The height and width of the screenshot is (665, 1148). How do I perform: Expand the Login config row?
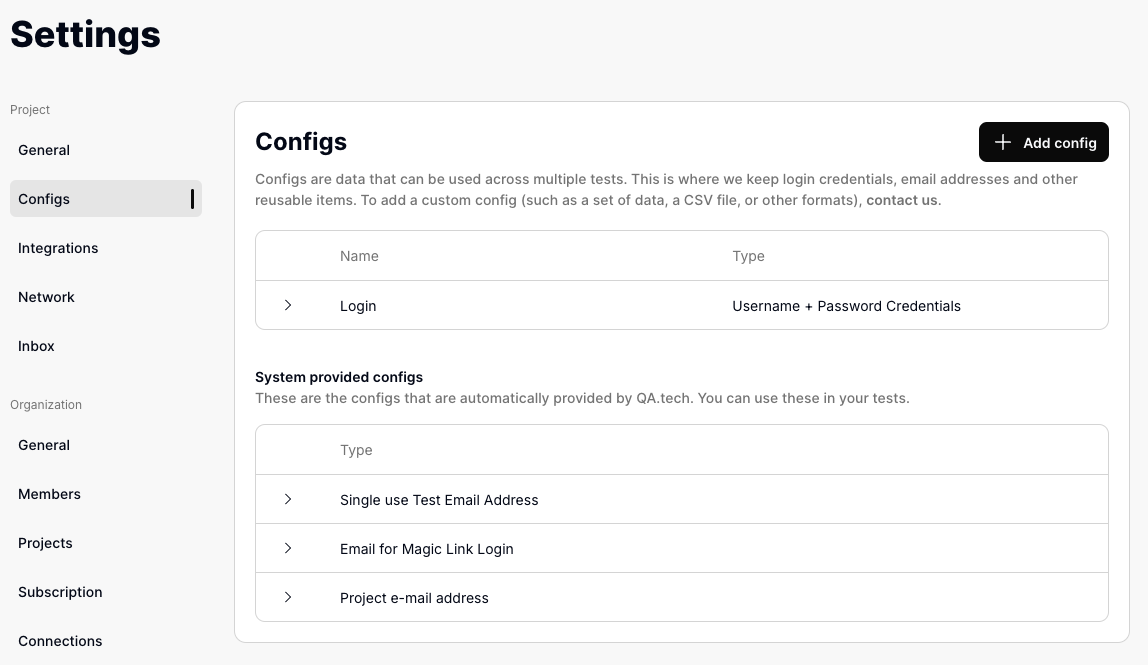point(288,305)
